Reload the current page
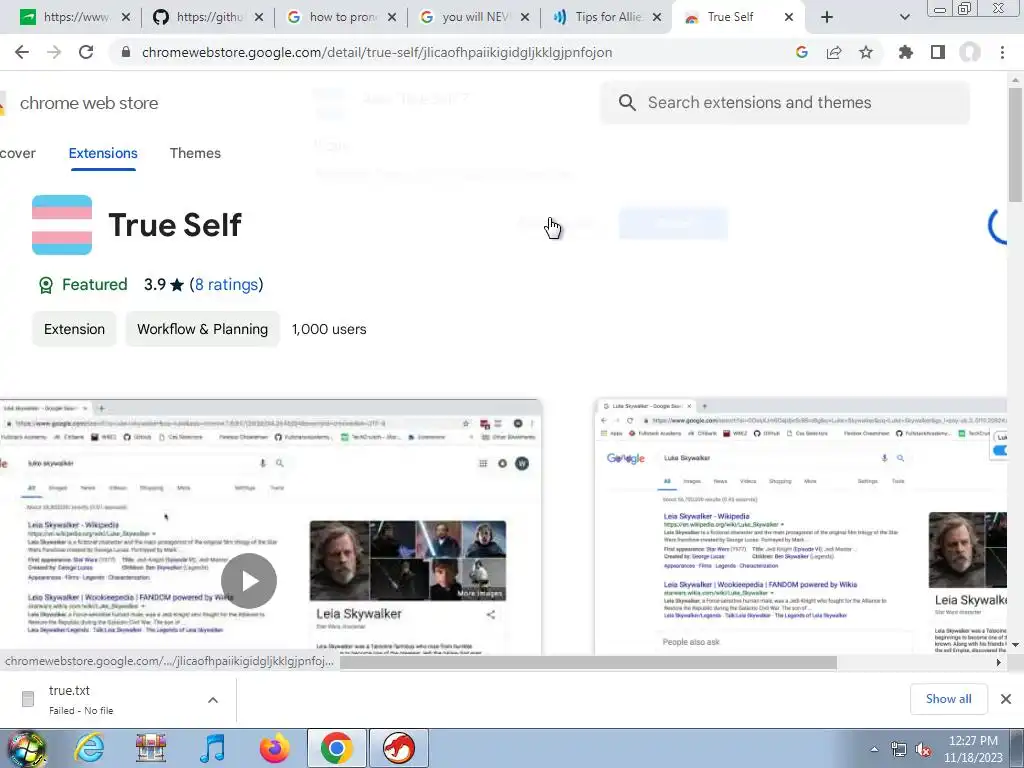1024x768 pixels. click(86, 52)
